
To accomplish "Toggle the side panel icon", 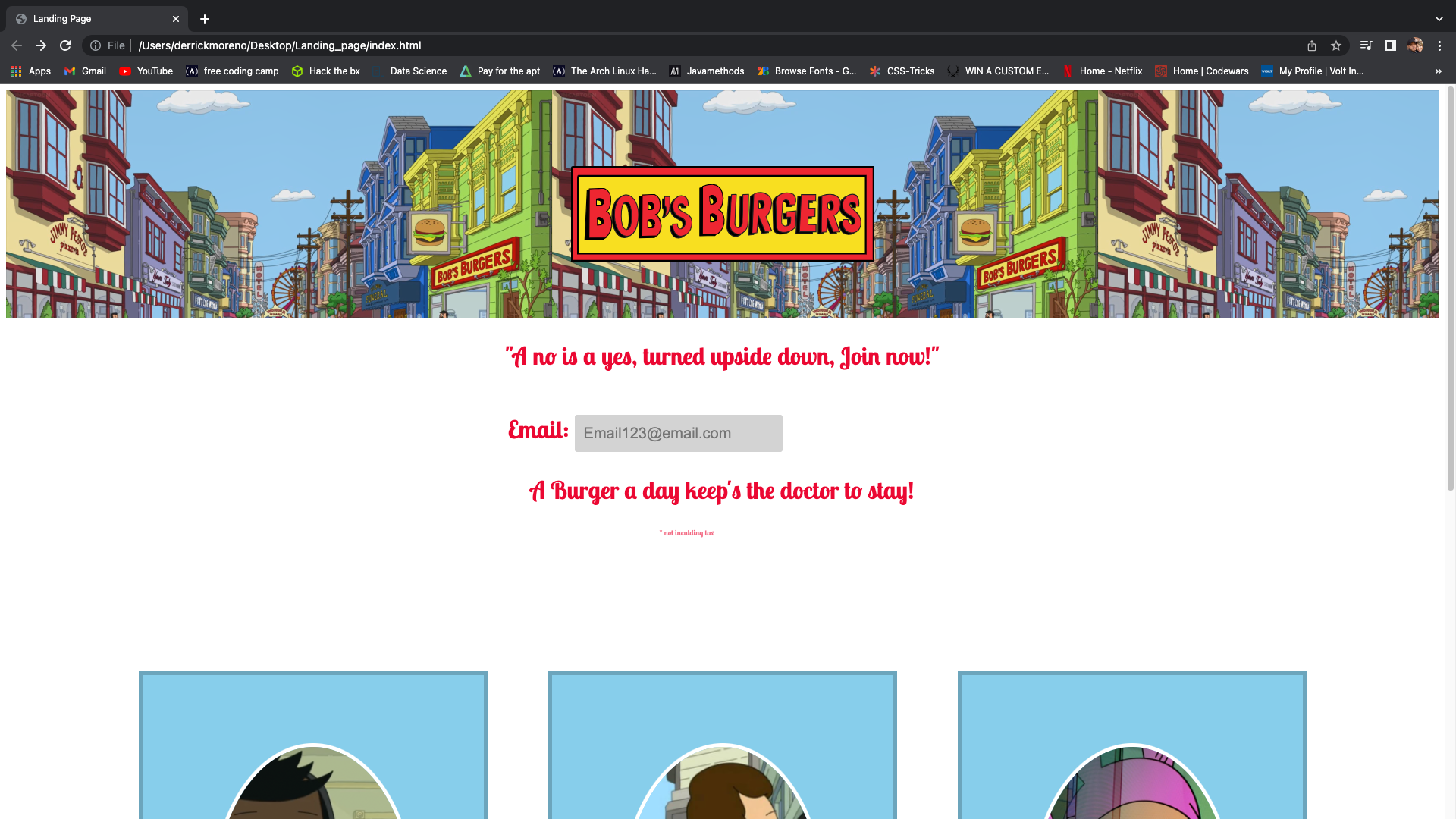I will tap(1391, 45).
